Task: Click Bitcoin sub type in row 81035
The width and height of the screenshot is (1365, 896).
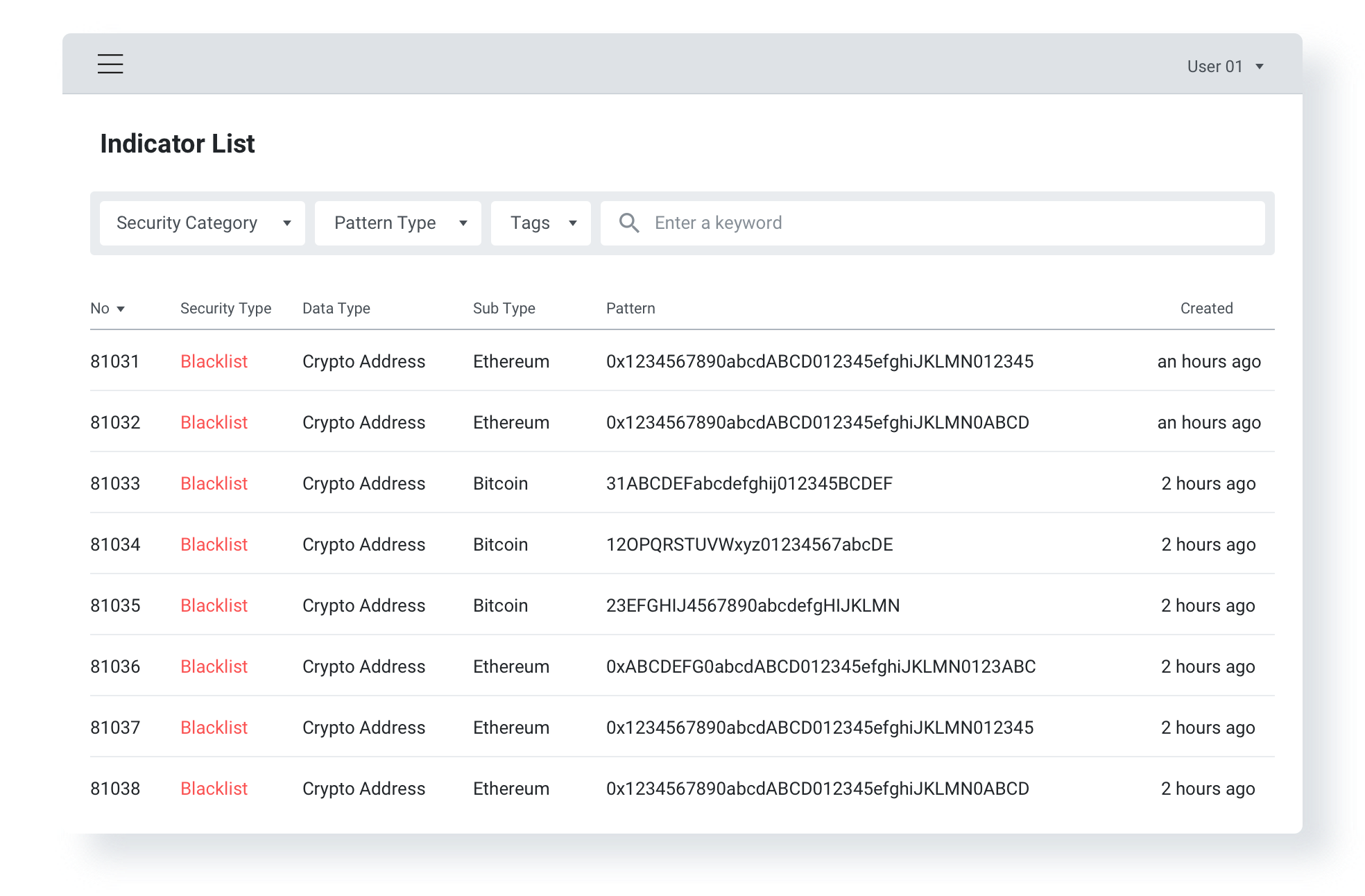Action: [500, 605]
